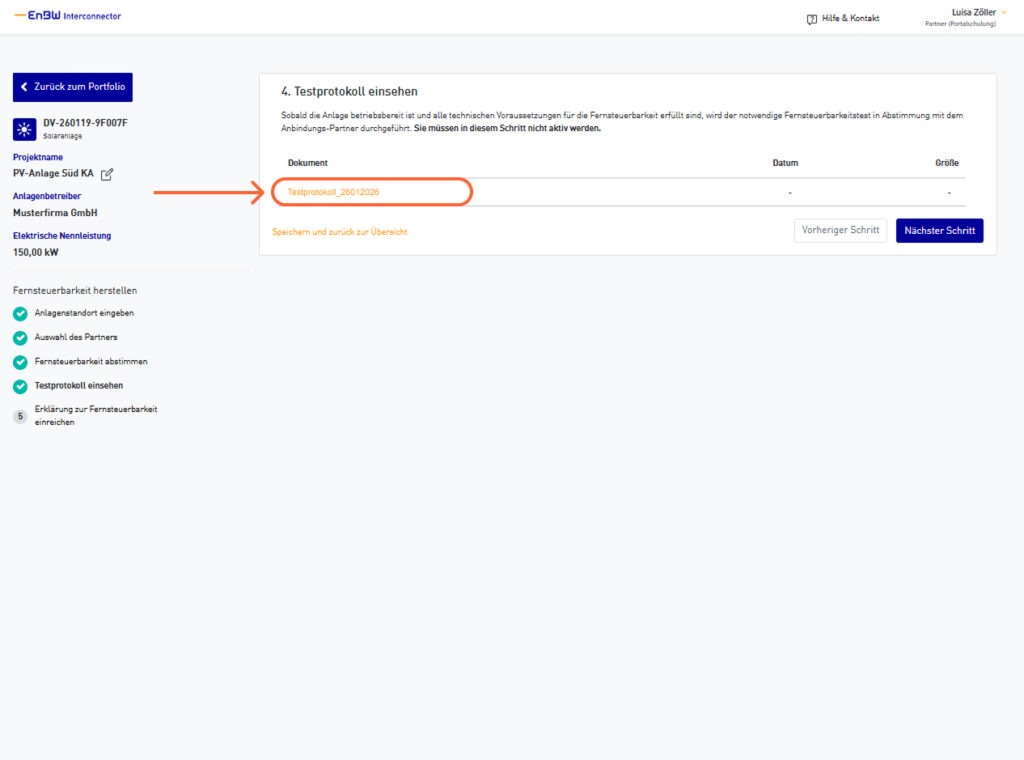
Task: Return via Zurück zum Portfolio button
Action: 72,87
